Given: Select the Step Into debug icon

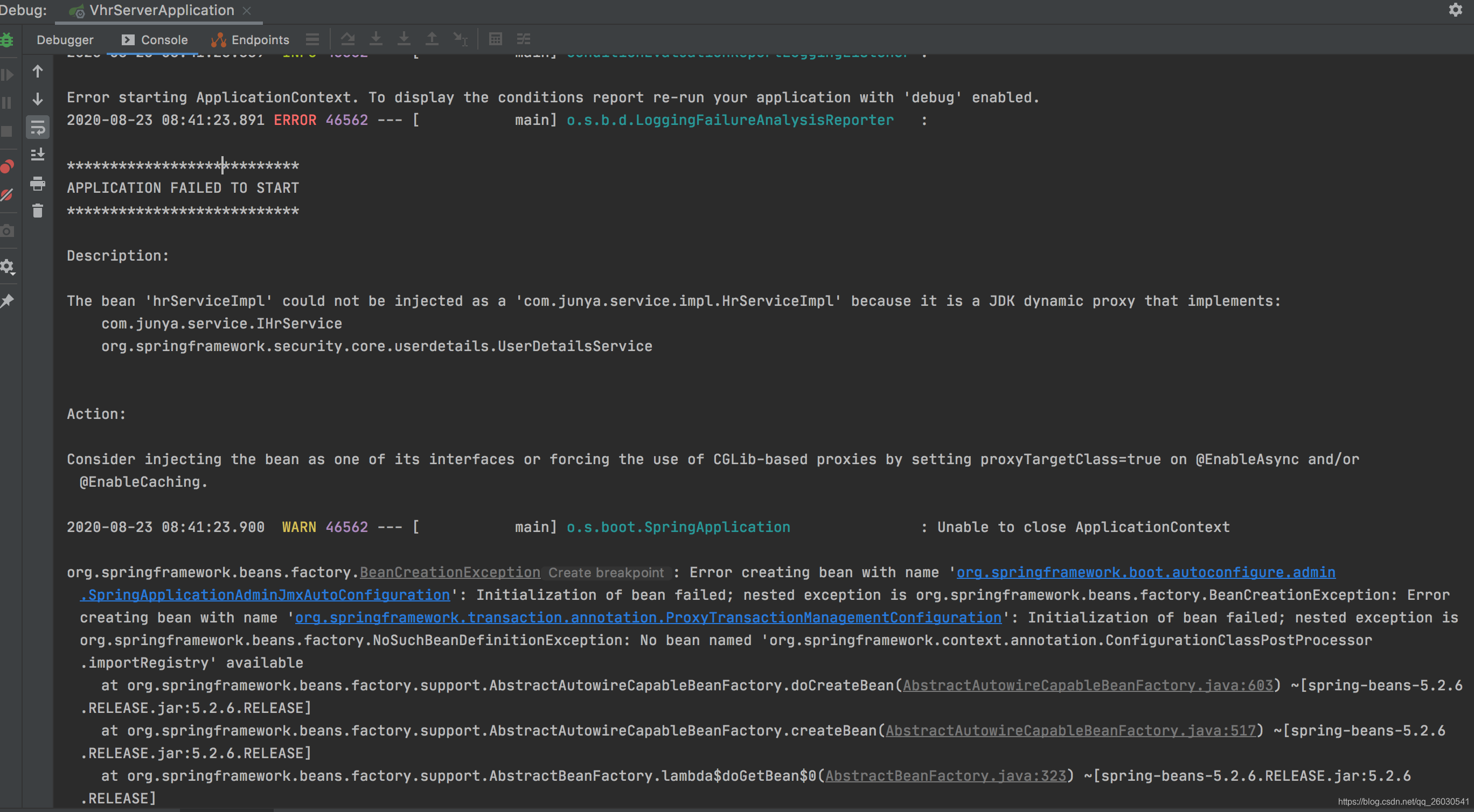Looking at the screenshot, I should [376, 38].
